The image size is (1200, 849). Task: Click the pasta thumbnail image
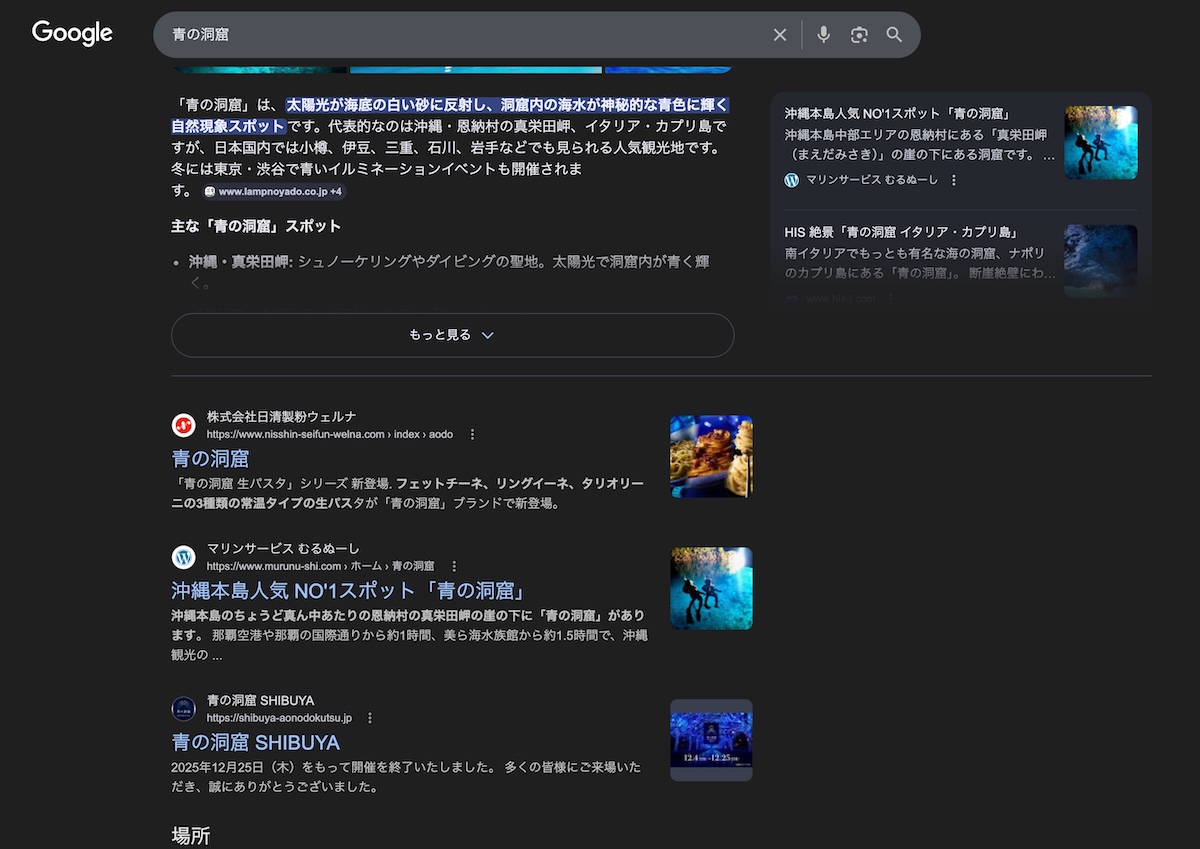pos(711,456)
